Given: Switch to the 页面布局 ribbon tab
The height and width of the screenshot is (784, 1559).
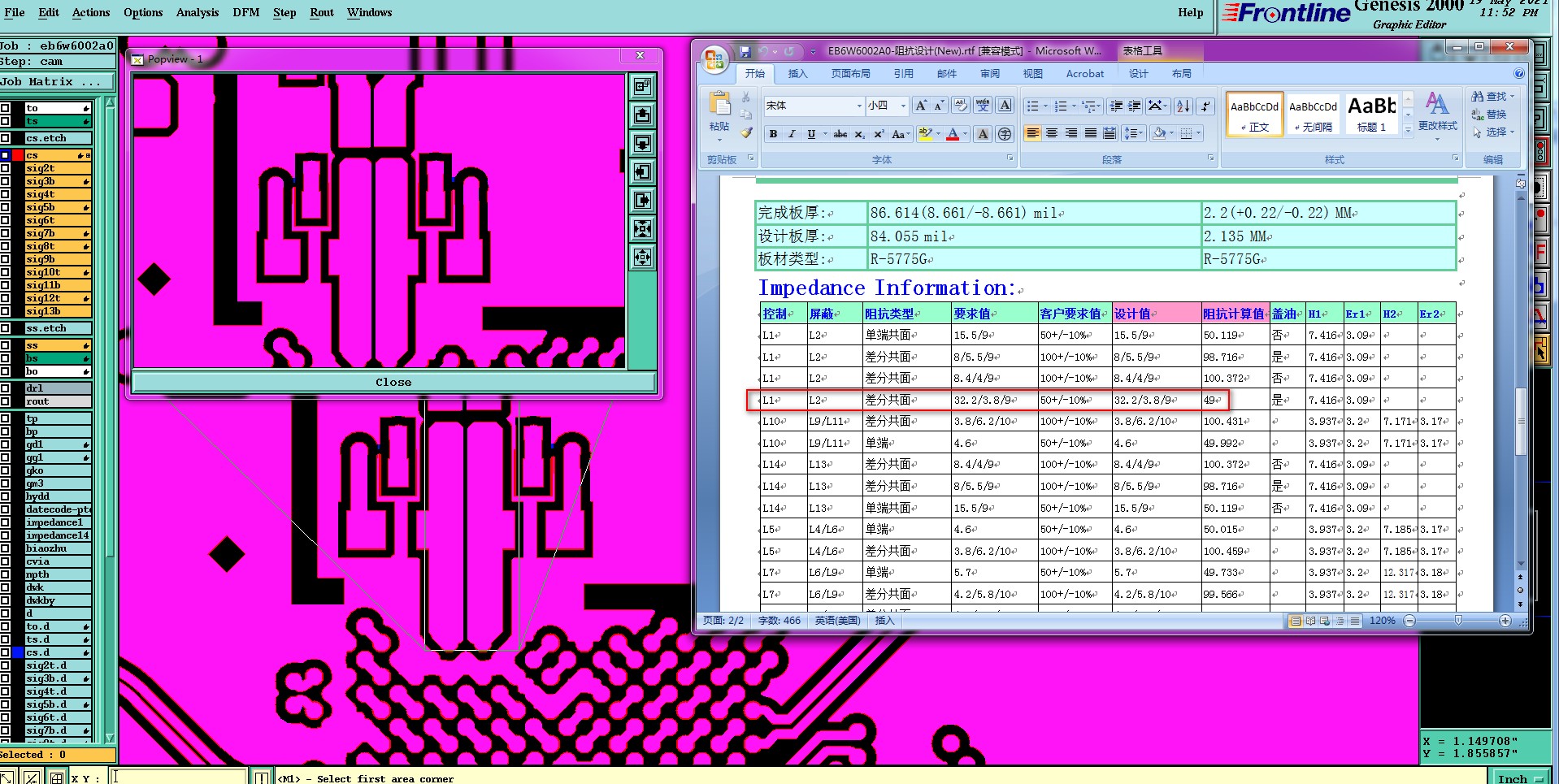Looking at the screenshot, I should tap(851, 73).
